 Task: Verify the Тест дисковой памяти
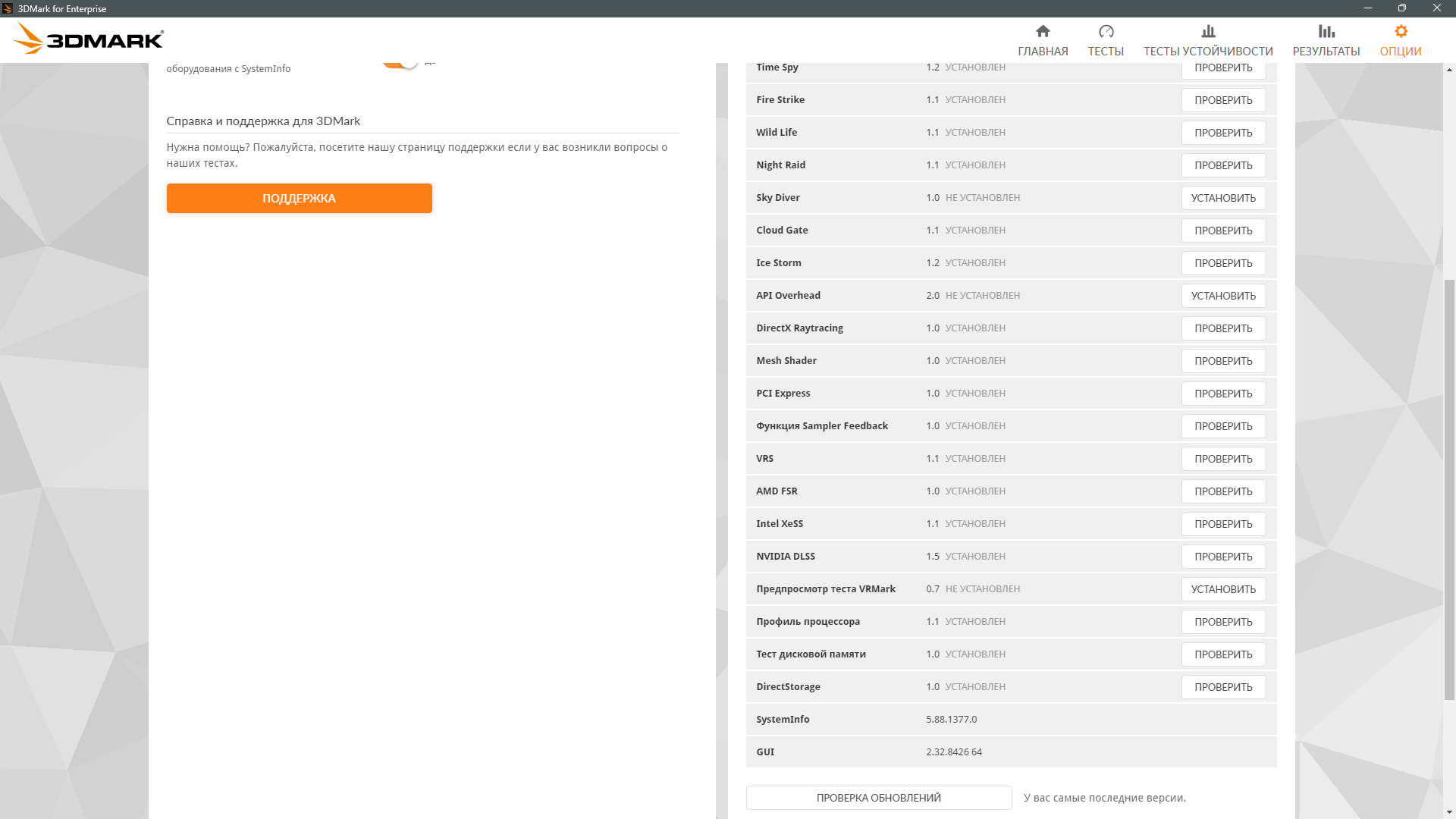(1223, 654)
